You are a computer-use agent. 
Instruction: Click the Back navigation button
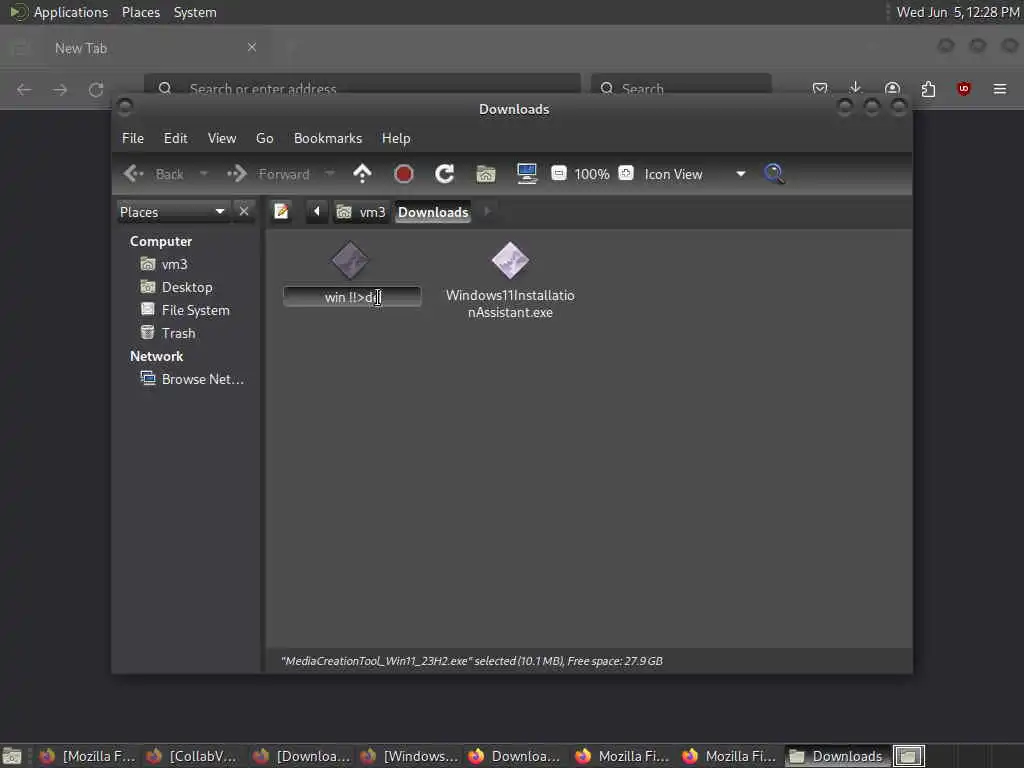[x=155, y=174]
